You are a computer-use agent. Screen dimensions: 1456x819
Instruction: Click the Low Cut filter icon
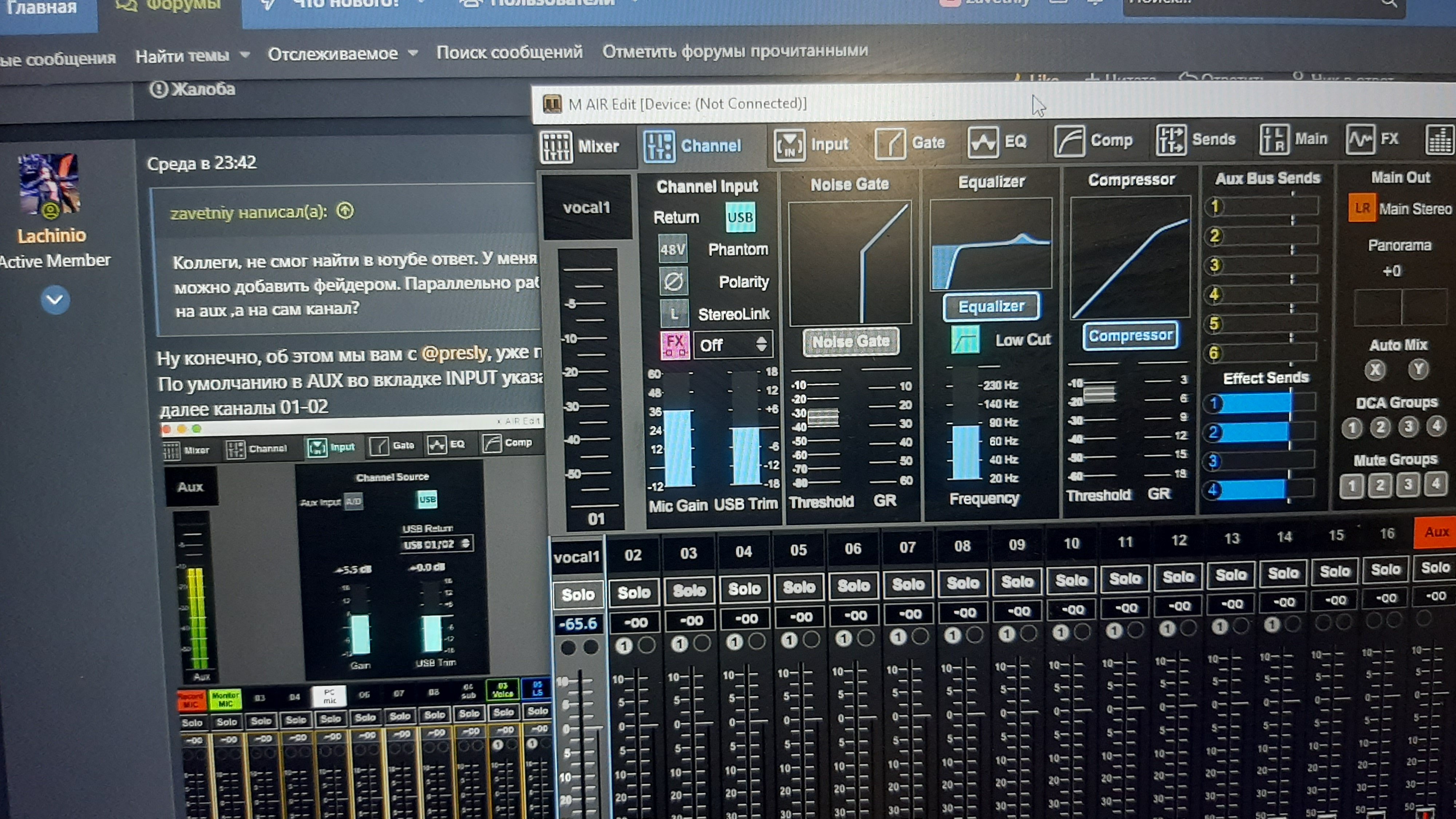[x=965, y=340]
